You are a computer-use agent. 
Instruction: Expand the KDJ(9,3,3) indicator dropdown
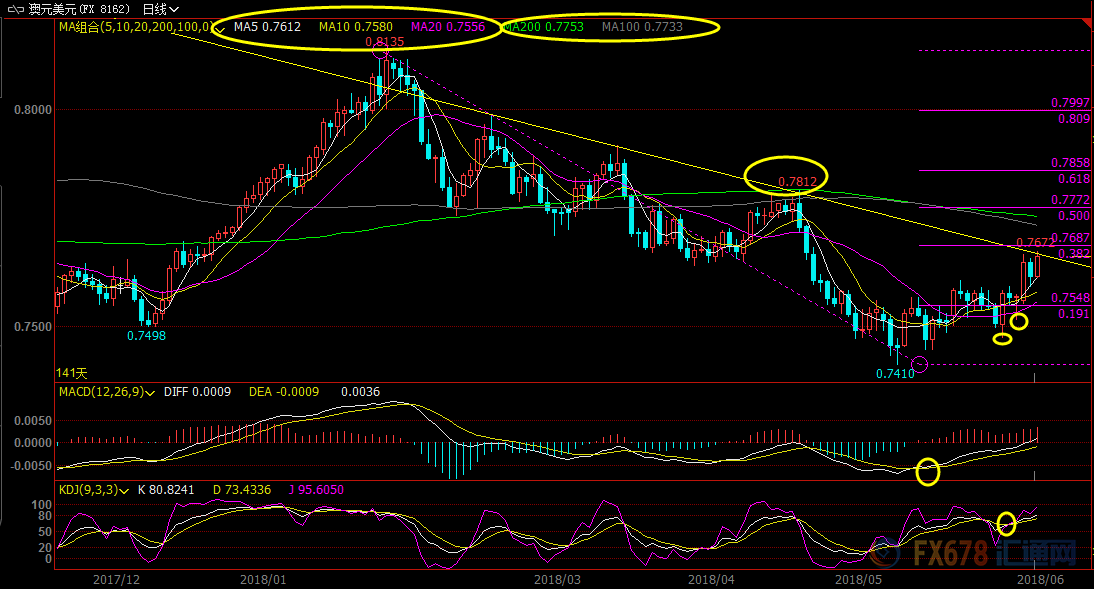[x=122, y=490]
